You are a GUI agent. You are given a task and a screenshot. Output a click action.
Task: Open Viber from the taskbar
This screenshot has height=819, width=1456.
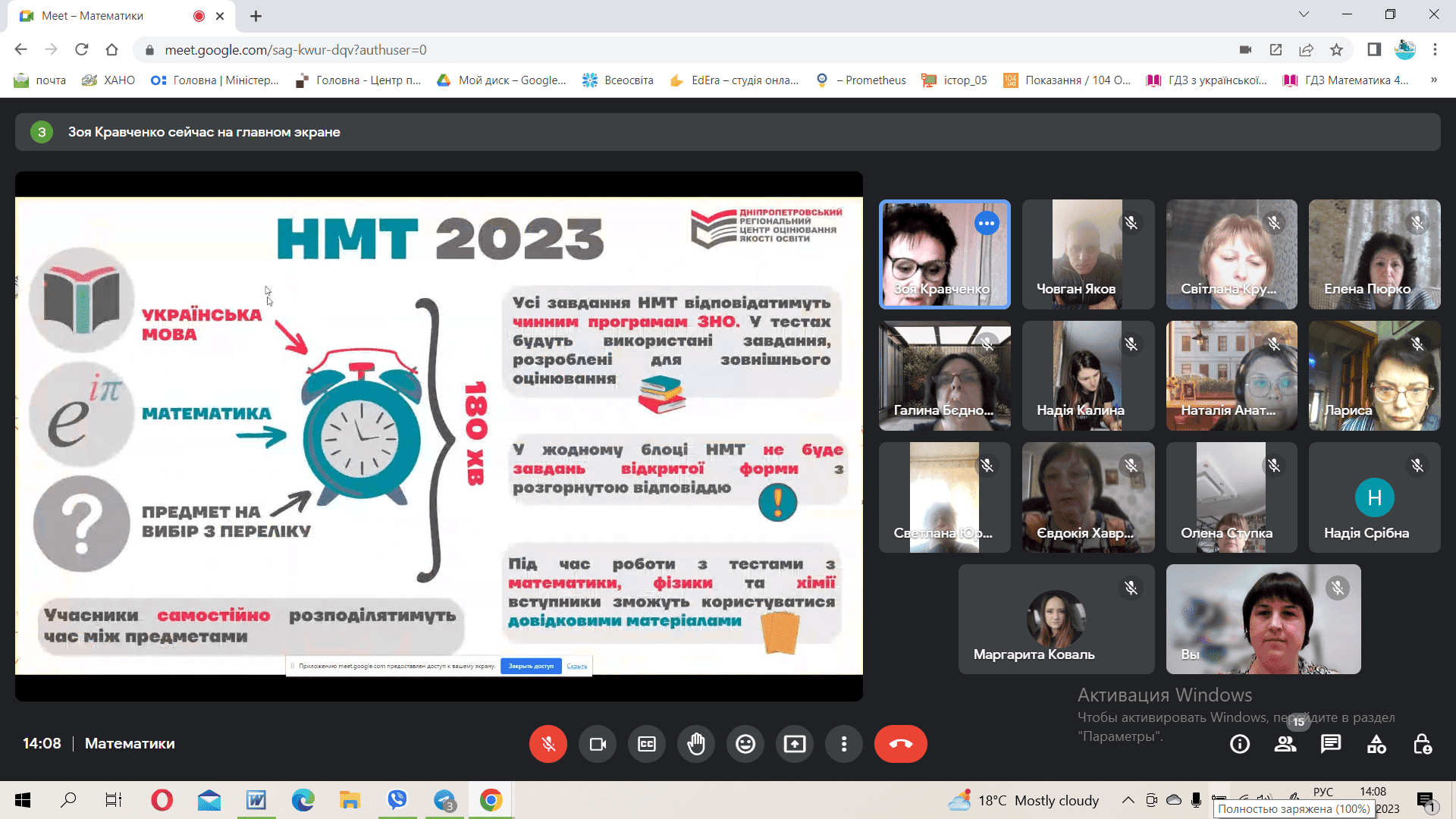coord(397,800)
